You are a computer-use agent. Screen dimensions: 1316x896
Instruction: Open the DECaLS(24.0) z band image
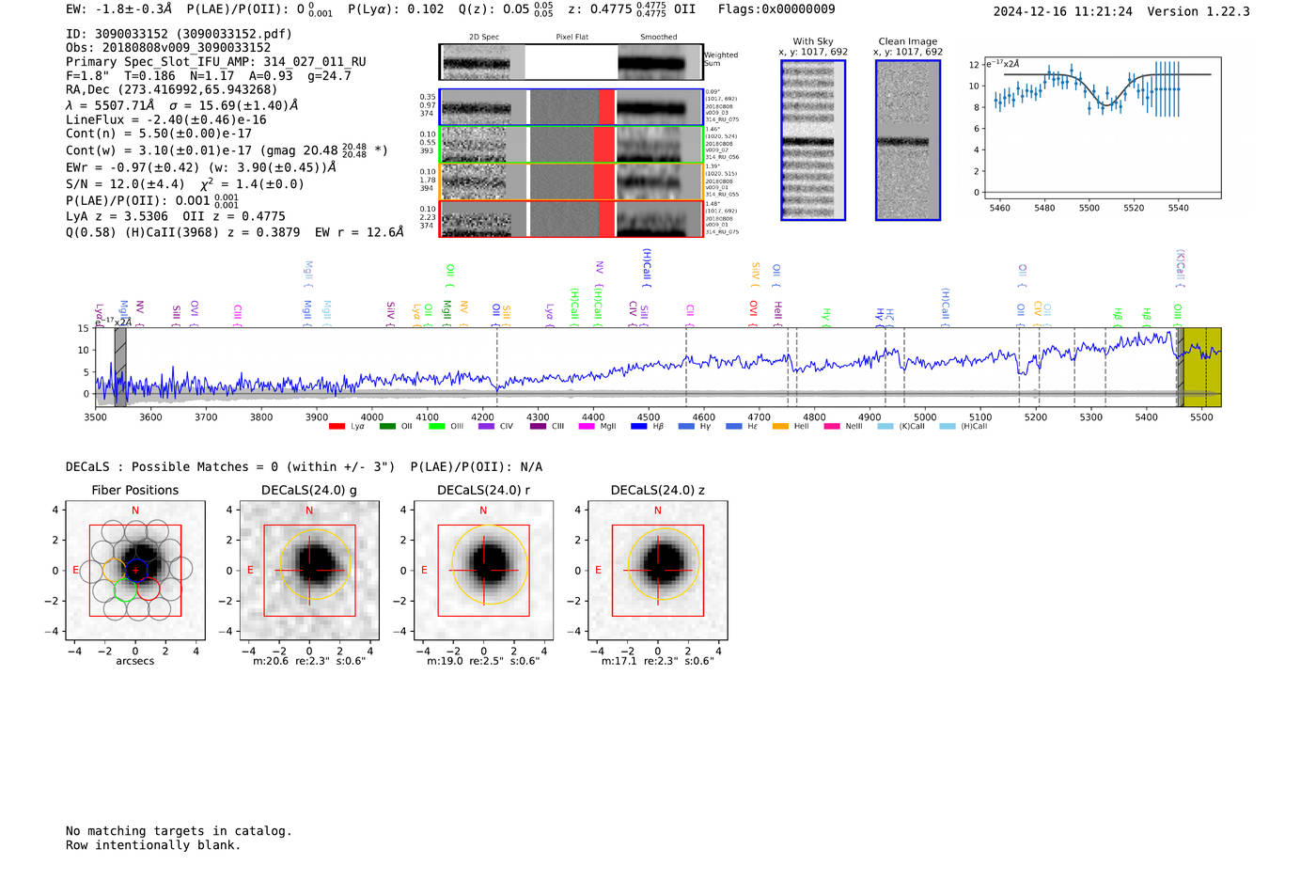coord(658,571)
